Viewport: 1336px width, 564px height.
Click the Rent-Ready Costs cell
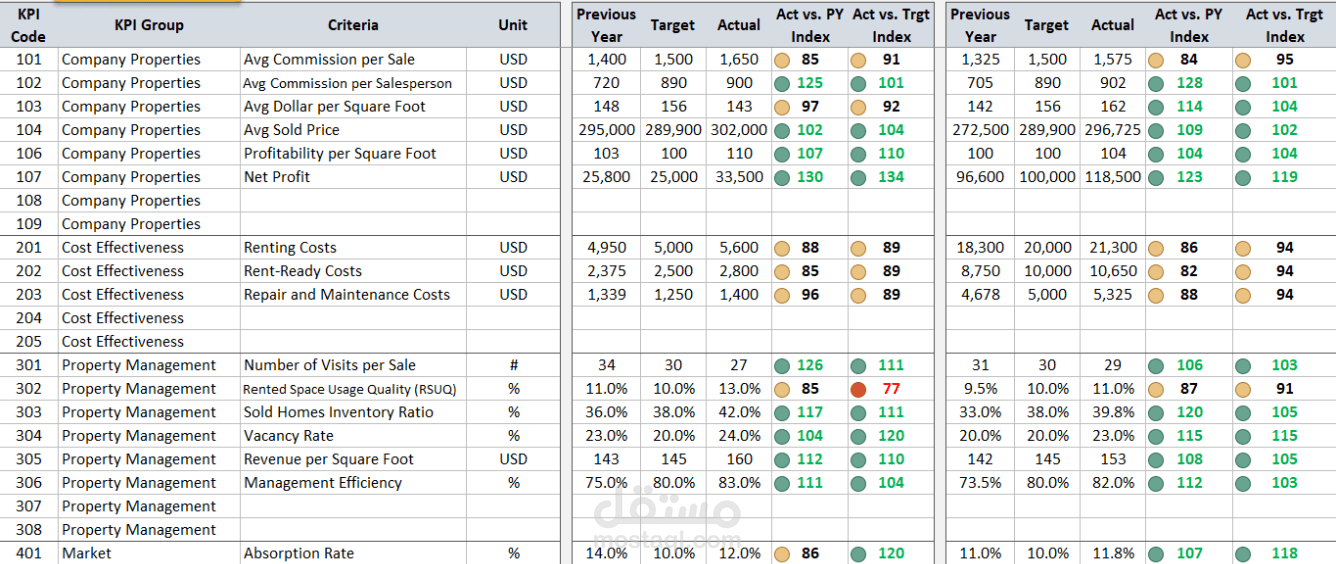coord(353,271)
